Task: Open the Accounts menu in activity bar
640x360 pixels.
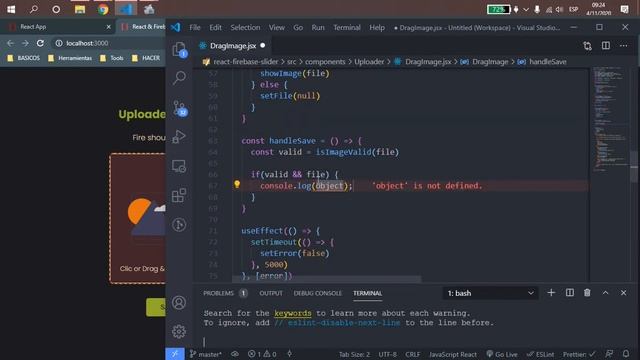Action: (179, 302)
